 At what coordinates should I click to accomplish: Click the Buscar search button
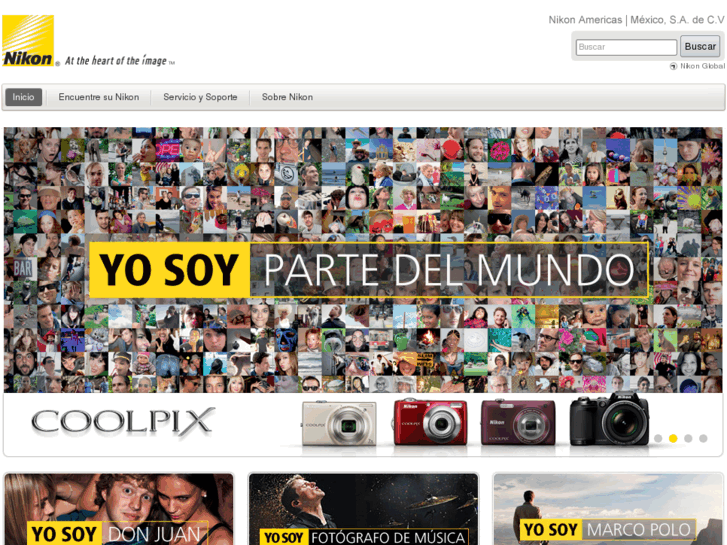pos(700,46)
